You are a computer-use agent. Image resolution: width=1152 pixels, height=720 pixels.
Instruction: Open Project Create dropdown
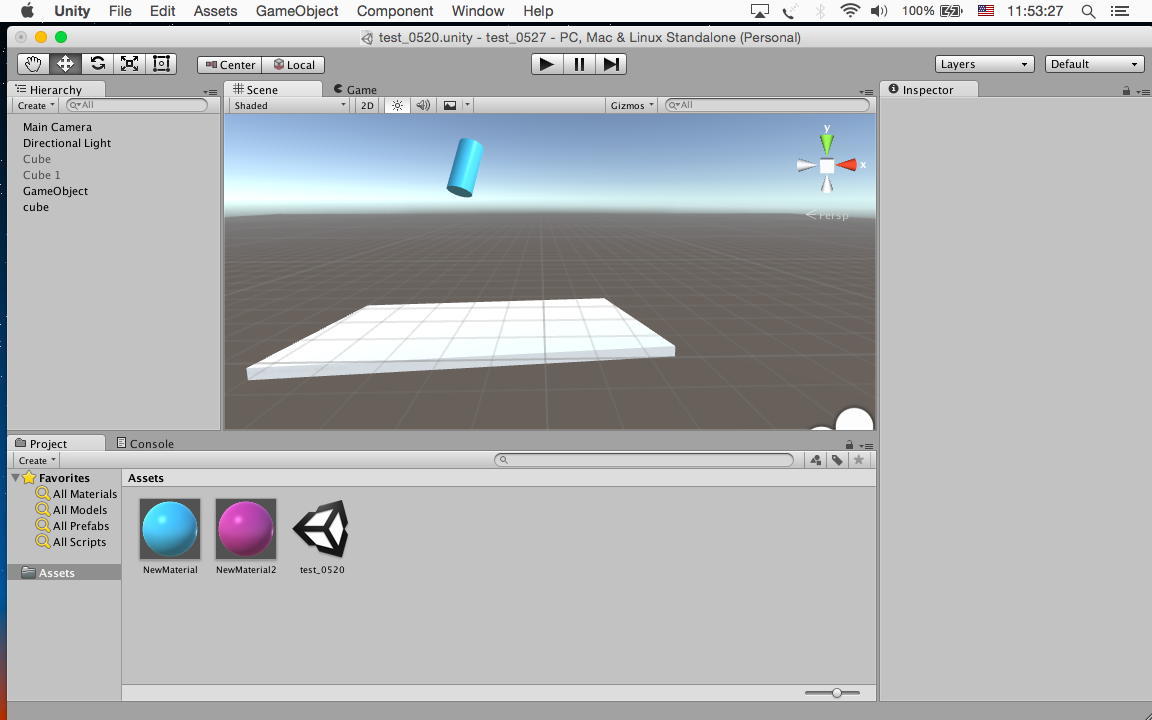click(x=37, y=460)
